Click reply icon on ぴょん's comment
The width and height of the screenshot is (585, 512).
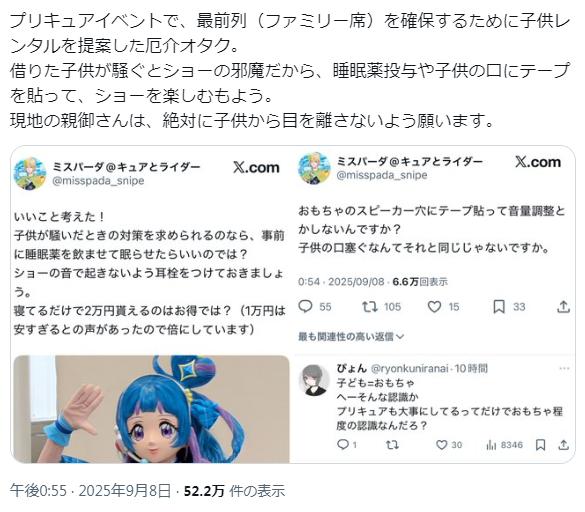pos(342,444)
